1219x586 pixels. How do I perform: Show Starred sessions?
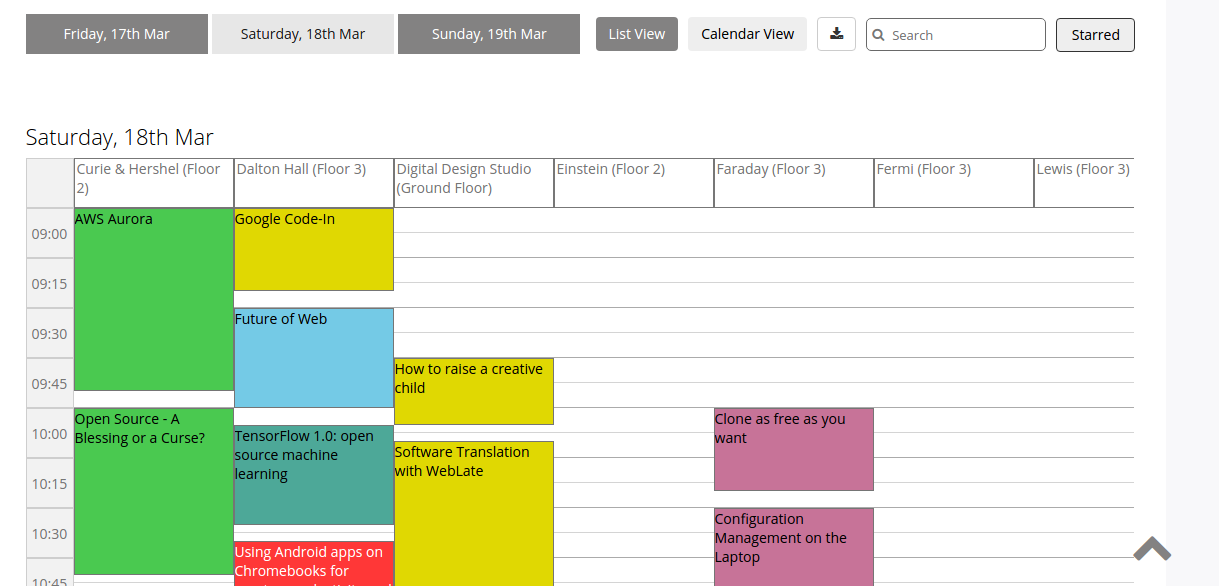[x=1095, y=35]
